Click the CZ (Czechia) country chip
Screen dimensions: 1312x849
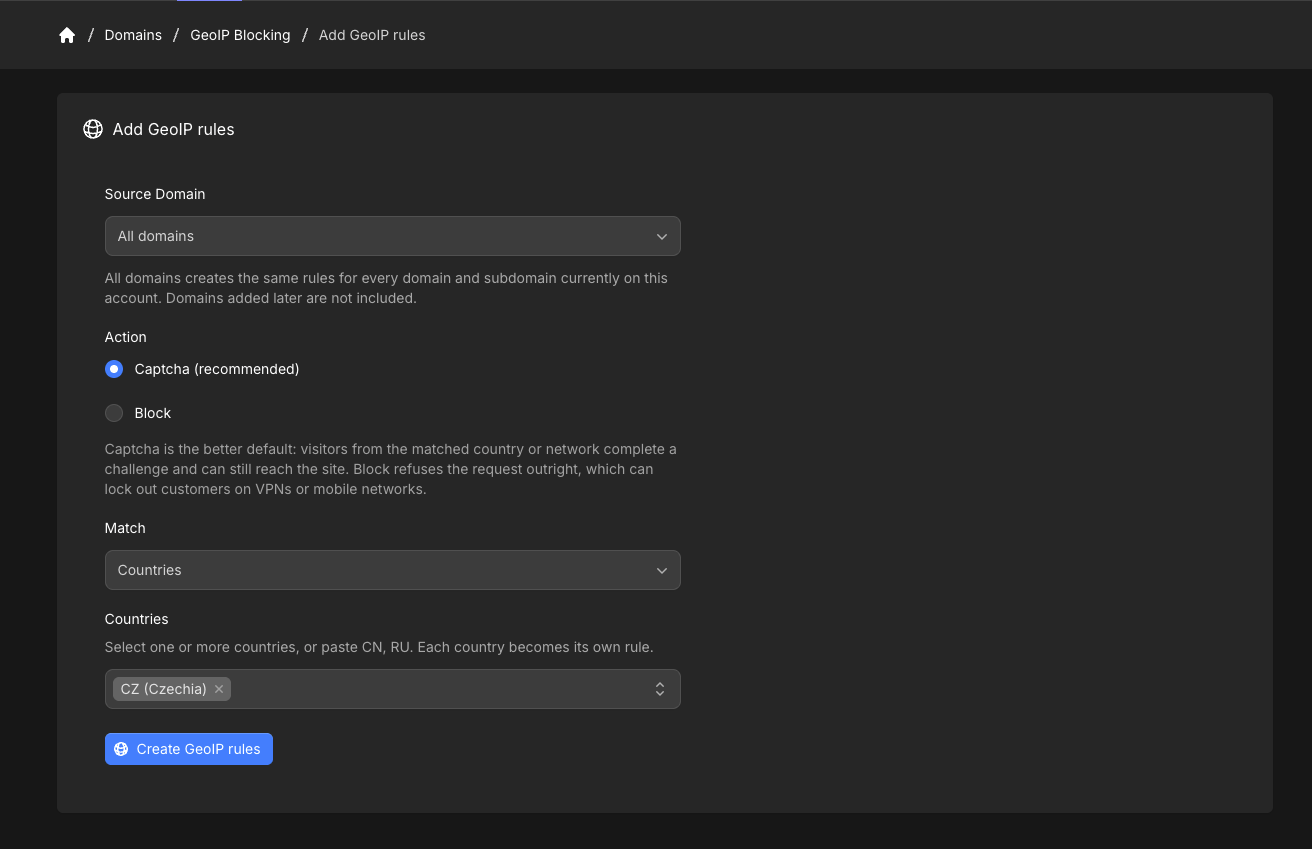point(172,689)
